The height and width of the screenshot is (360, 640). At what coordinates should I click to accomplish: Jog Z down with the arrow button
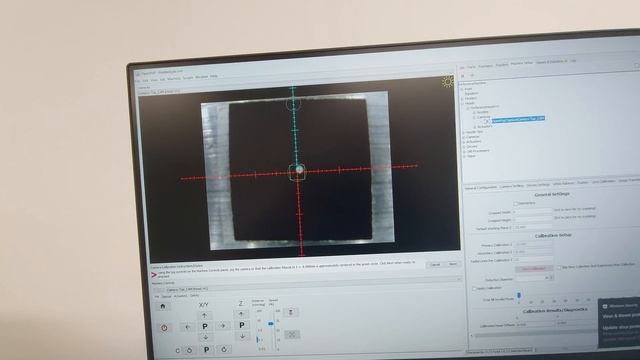pyautogui.click(x=242, y=336)
